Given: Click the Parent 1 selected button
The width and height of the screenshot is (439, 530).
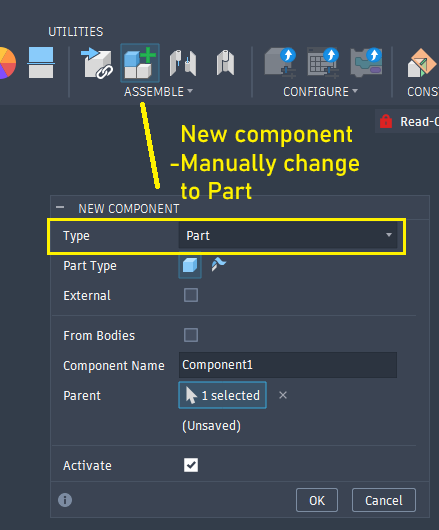Looking at the screenshot, I should click(x=222, y=395).
